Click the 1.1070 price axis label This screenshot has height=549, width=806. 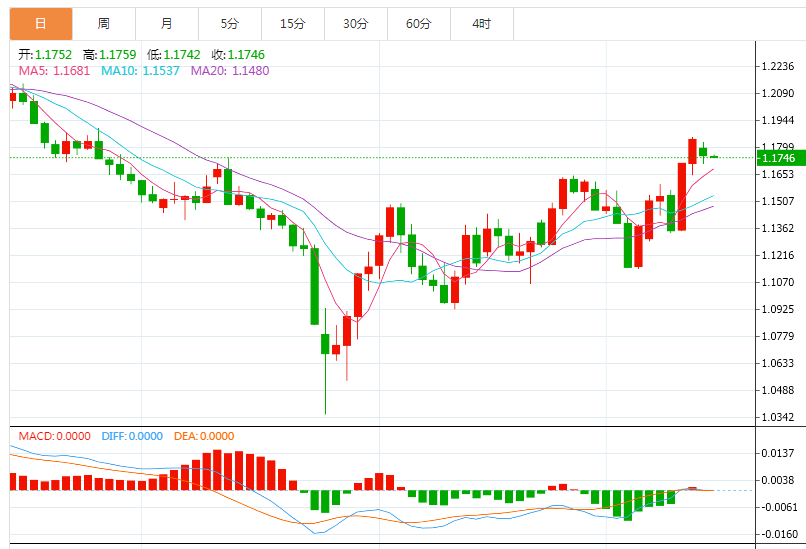pos(778,282)
